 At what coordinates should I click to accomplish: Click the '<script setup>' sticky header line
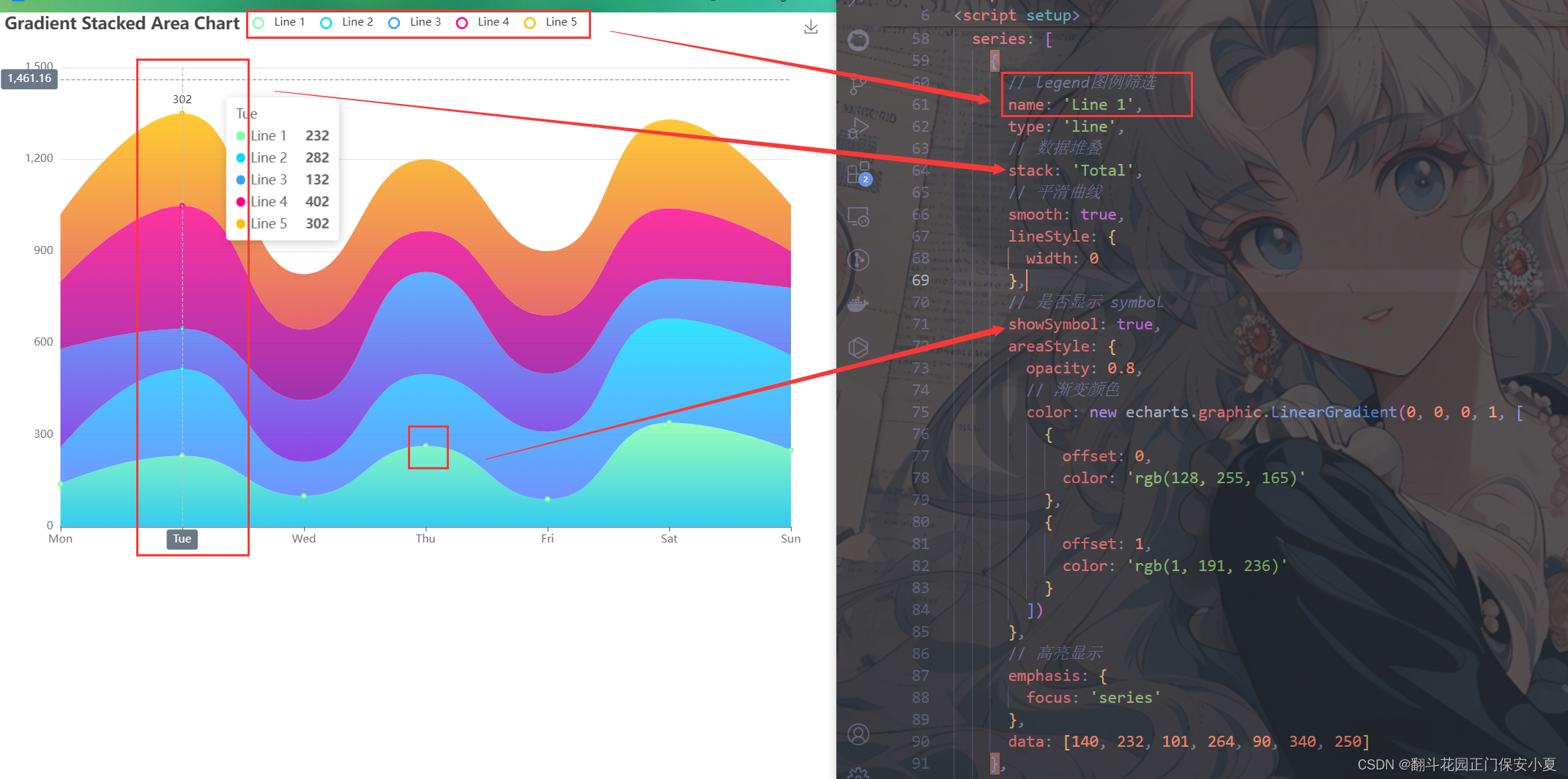(x=1017, y=15)
